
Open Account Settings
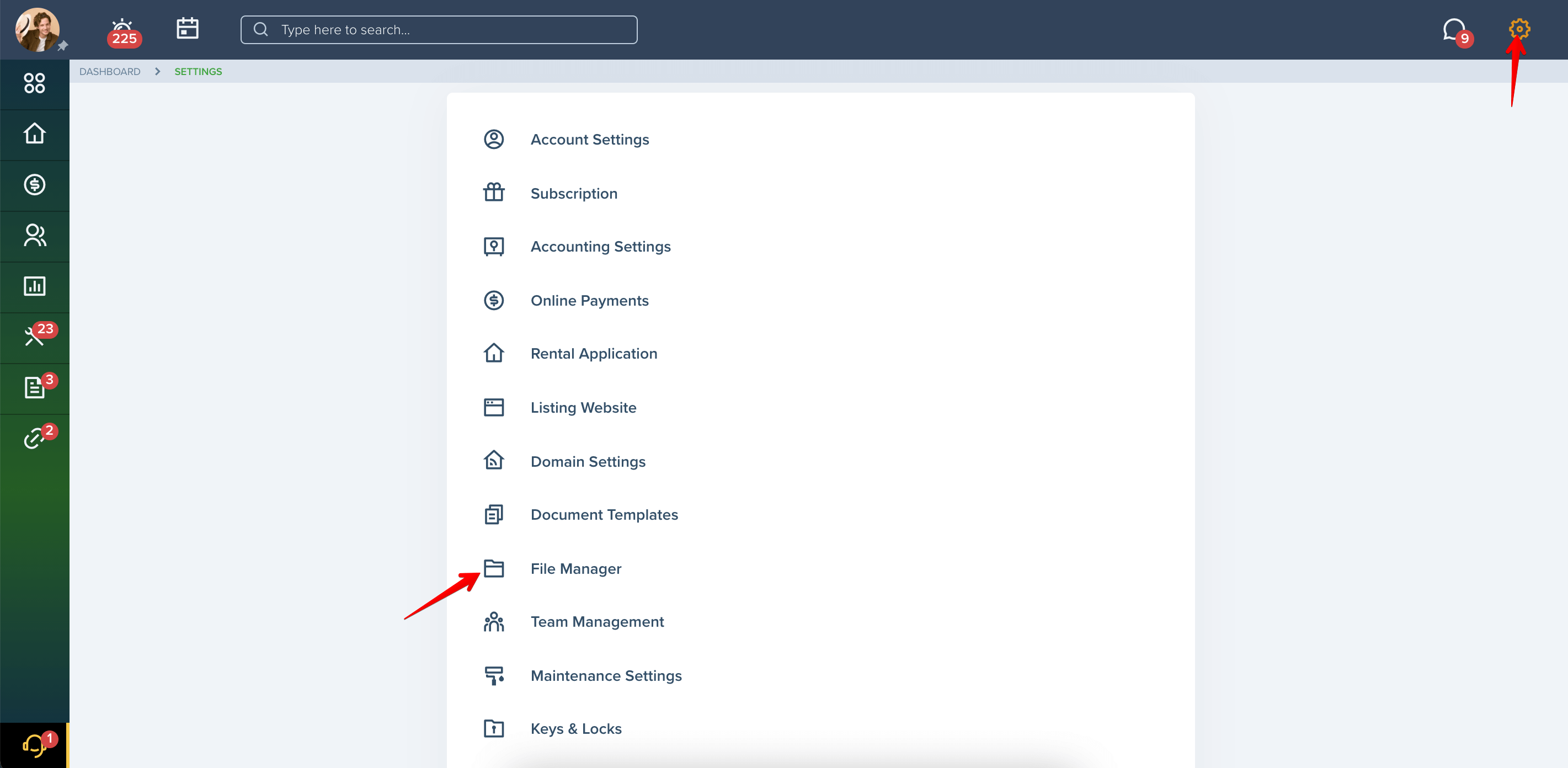(589, 140)
